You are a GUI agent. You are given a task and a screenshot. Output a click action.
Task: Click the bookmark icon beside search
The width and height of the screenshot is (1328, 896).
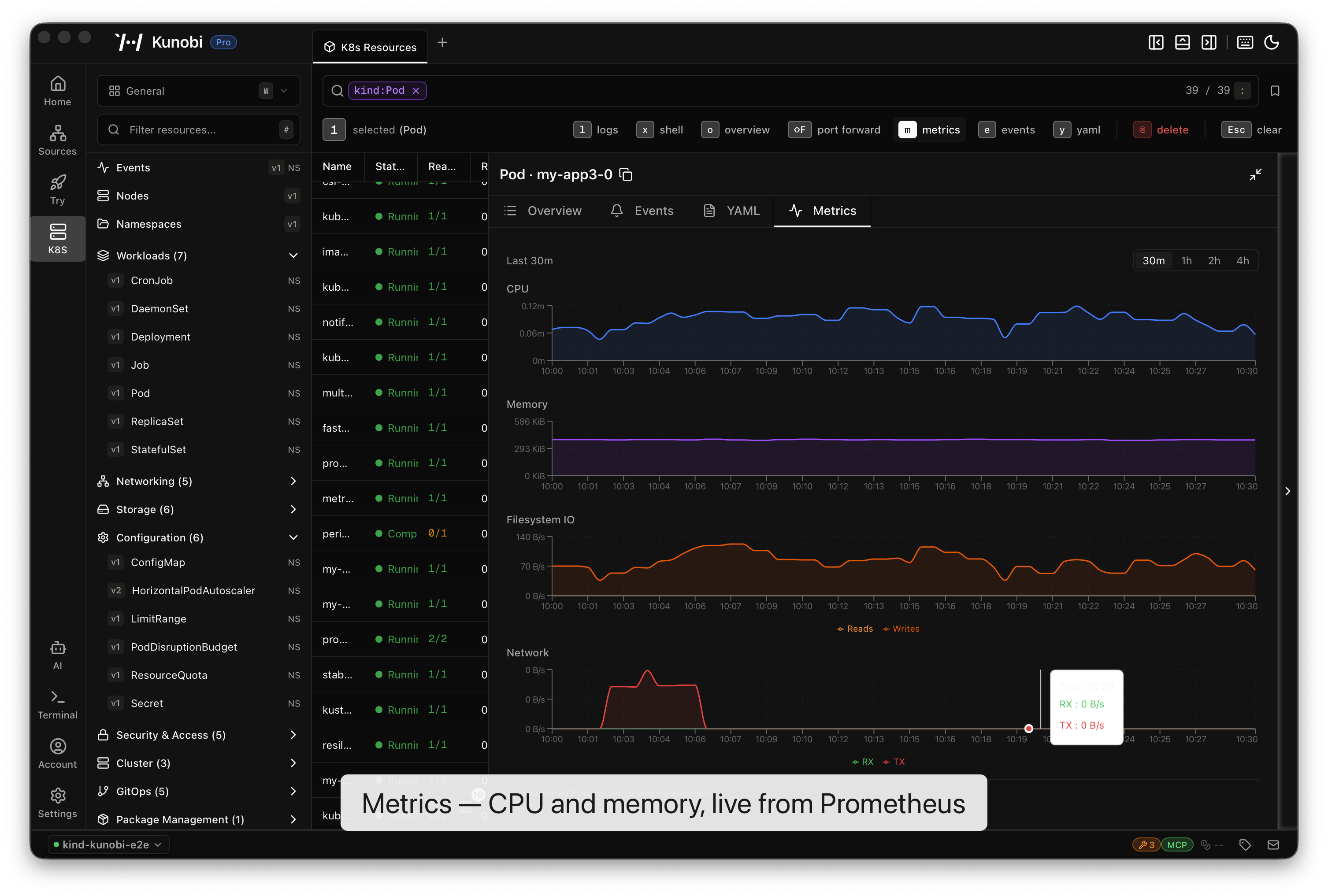pos(1275,91)
